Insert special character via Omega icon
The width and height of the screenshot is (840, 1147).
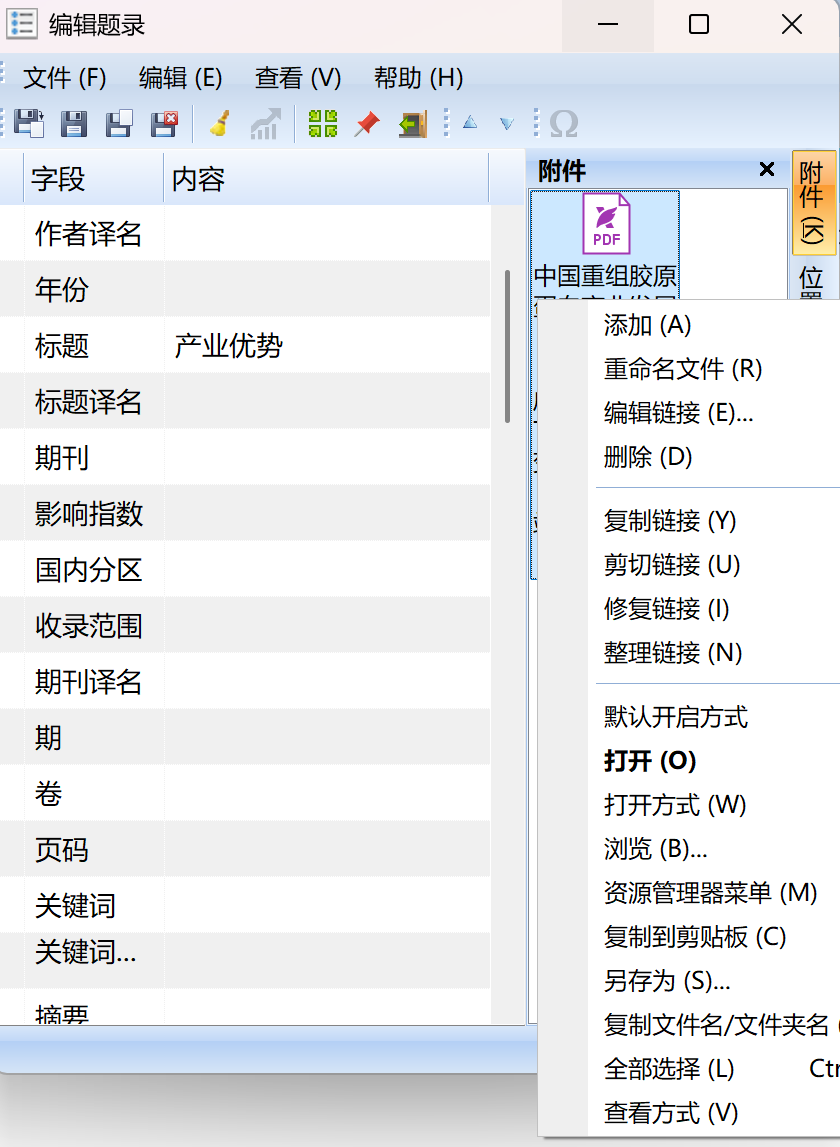(562, 123)
